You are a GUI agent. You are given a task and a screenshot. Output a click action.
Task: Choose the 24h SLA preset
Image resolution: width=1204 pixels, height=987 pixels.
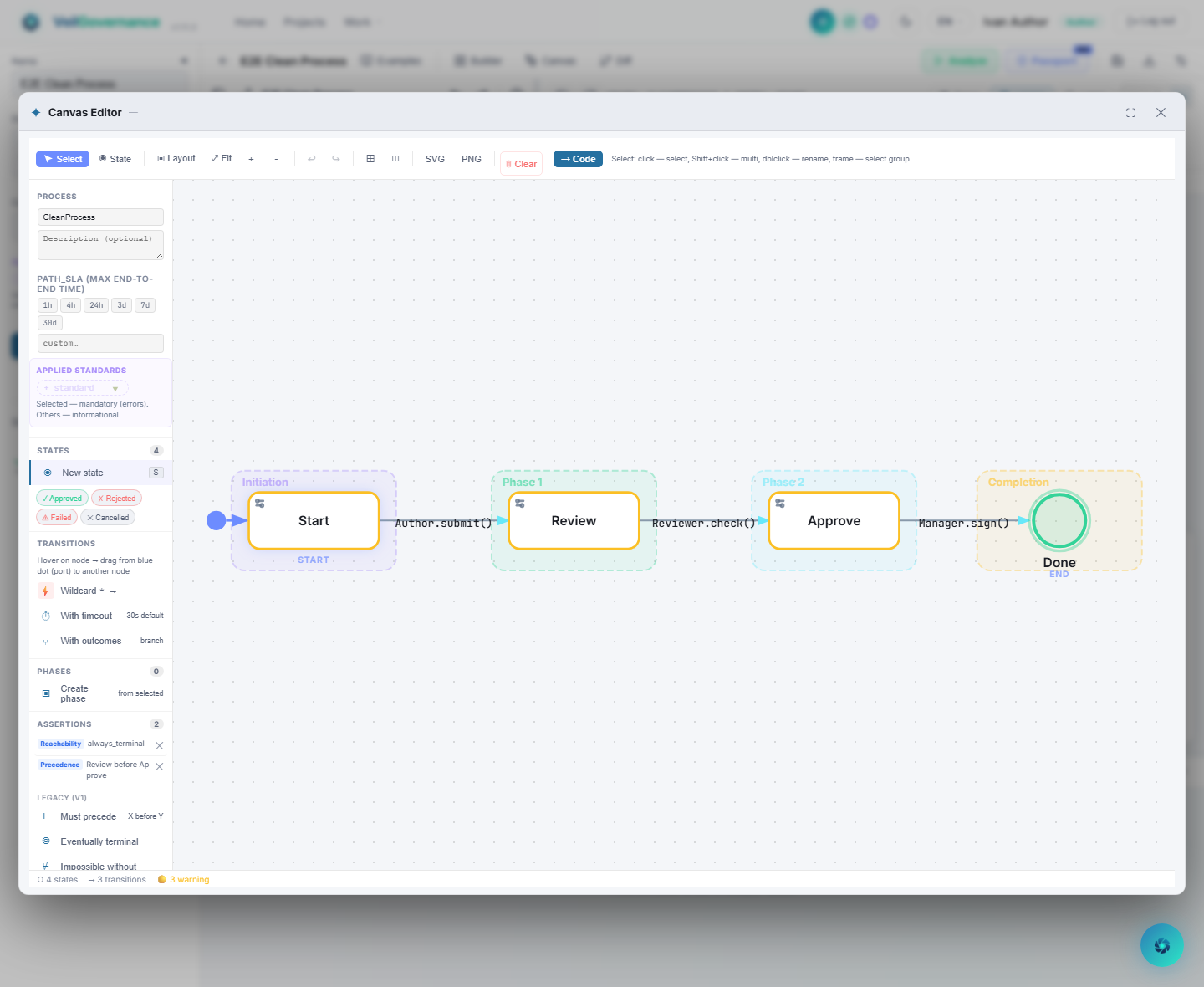[96, 305]
